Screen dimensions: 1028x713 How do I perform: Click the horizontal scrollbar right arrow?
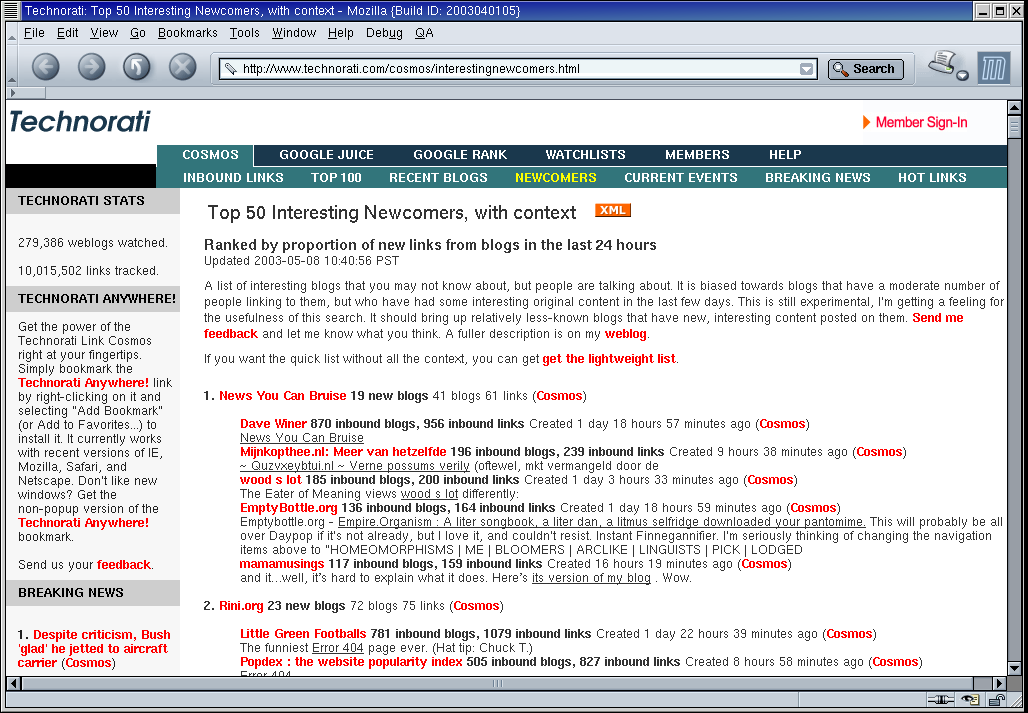(x=999, y=684)
